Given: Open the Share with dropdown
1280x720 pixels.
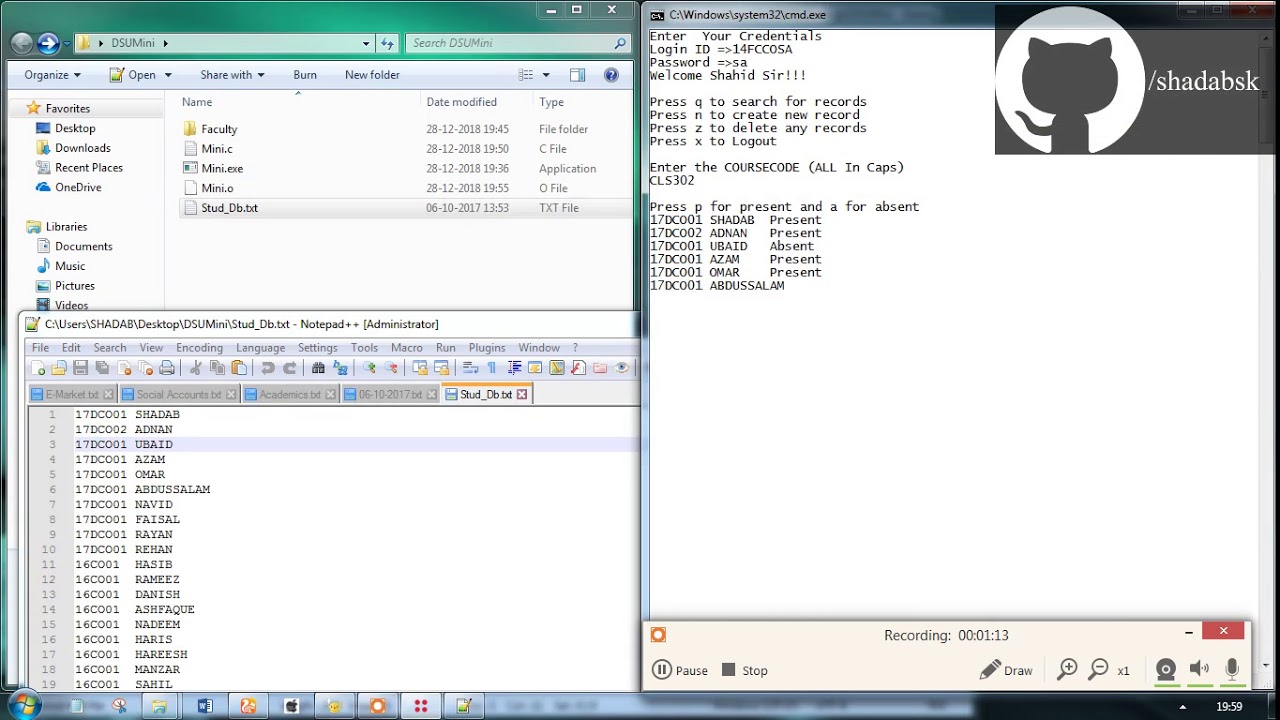Looking at the screenshot, I should (x=232, y=75).
